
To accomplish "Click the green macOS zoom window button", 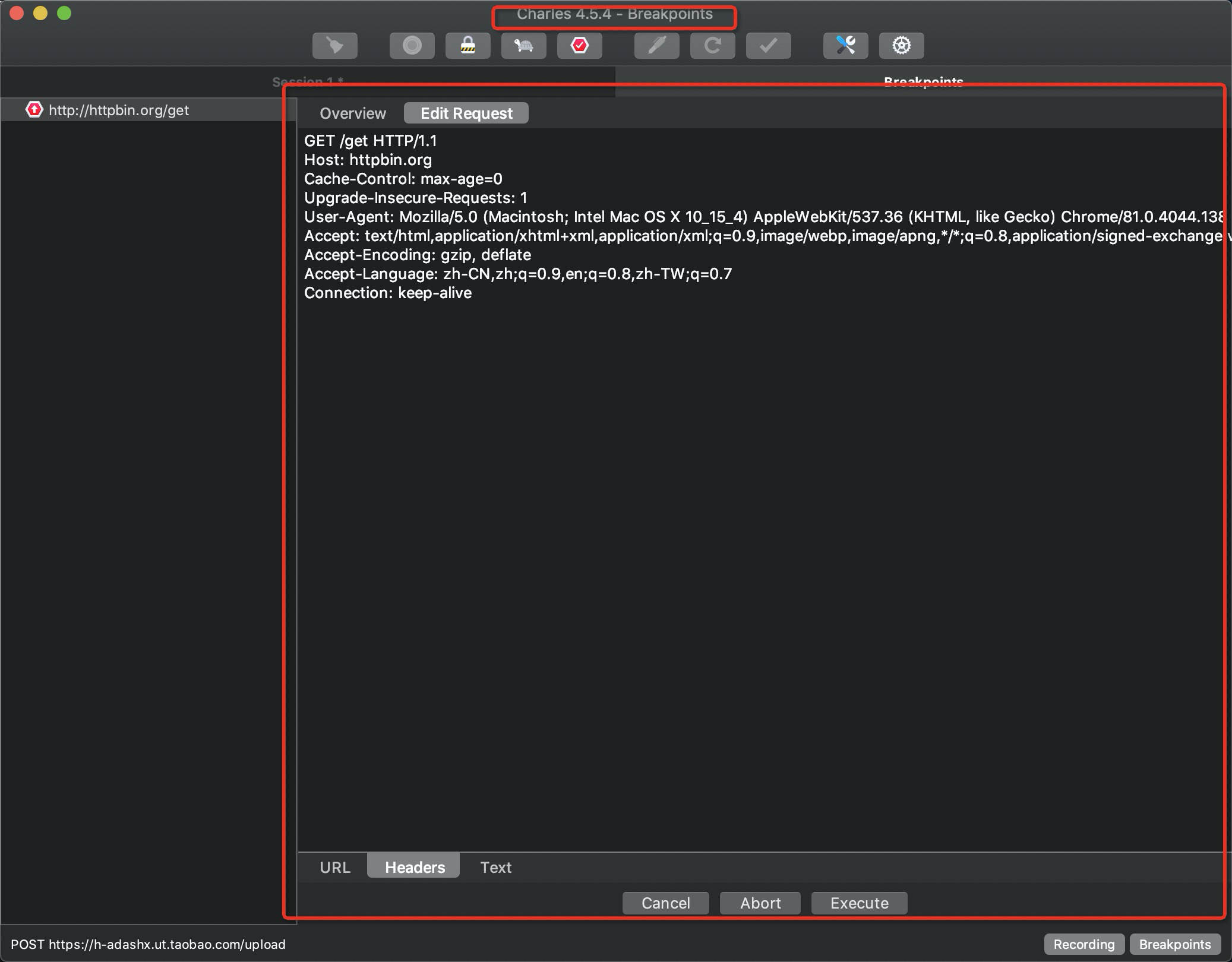I will [x=64, y=13].
